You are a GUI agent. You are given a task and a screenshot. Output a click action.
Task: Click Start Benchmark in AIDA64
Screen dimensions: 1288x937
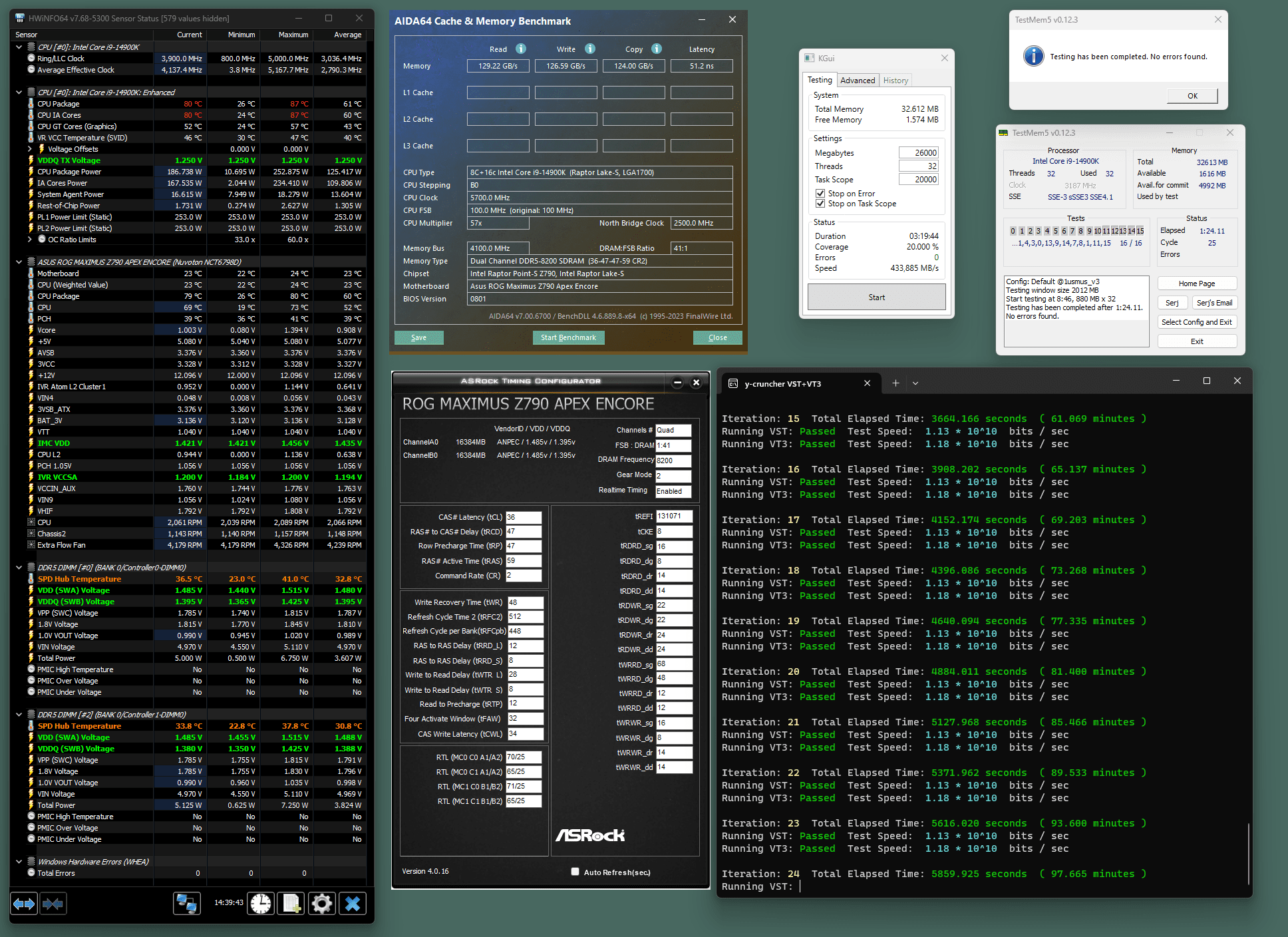tap(568, 337)
